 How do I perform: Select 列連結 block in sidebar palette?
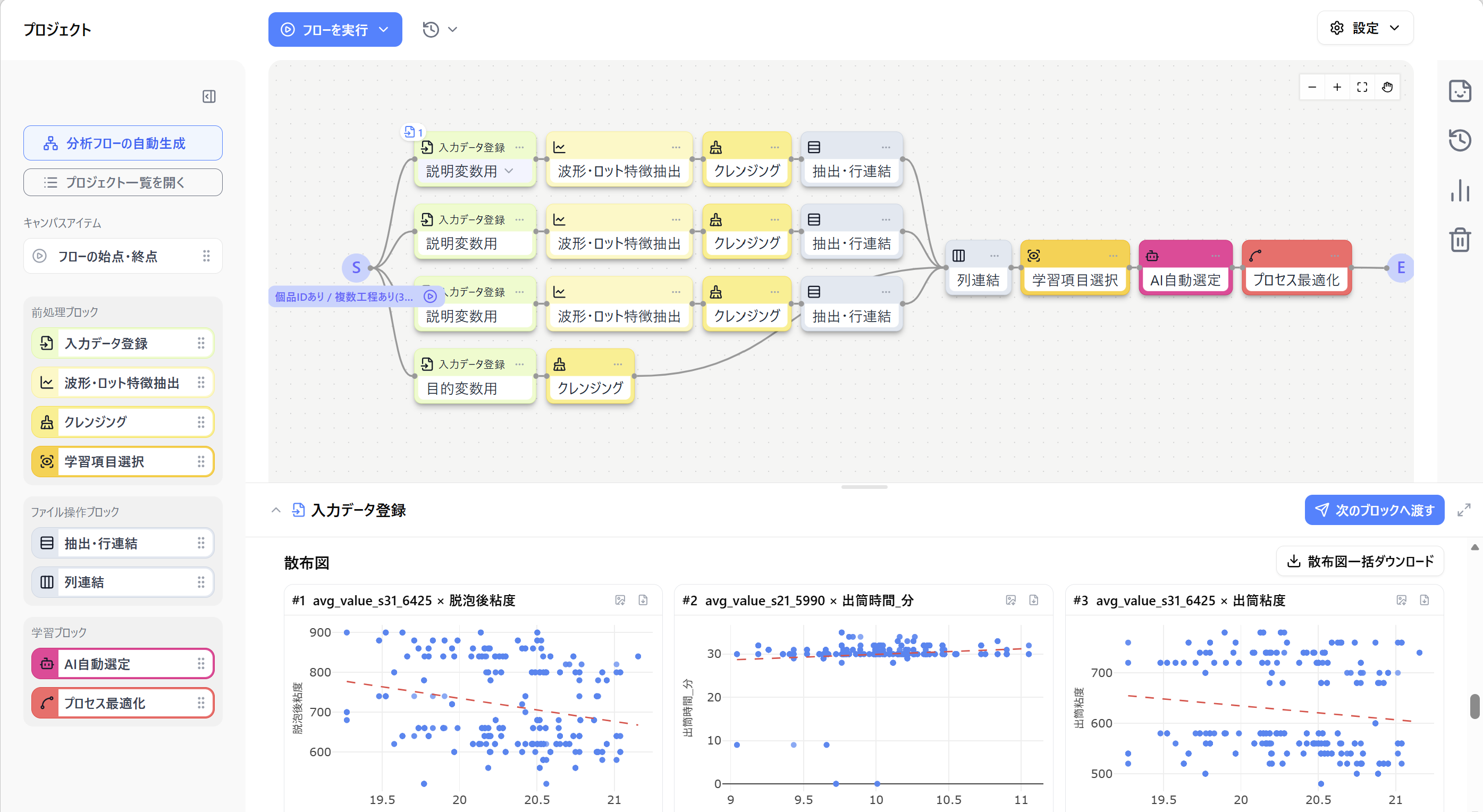coord(123,582)
